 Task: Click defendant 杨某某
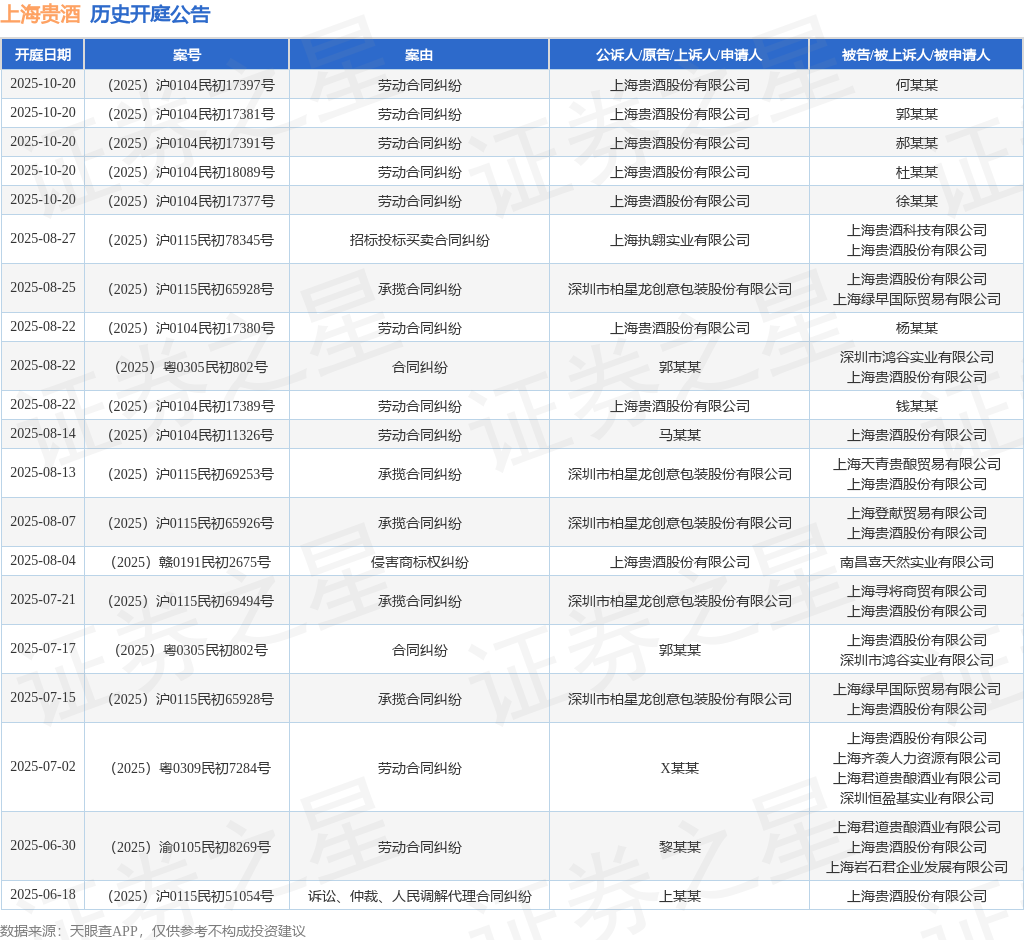click(x=916, y=328)
